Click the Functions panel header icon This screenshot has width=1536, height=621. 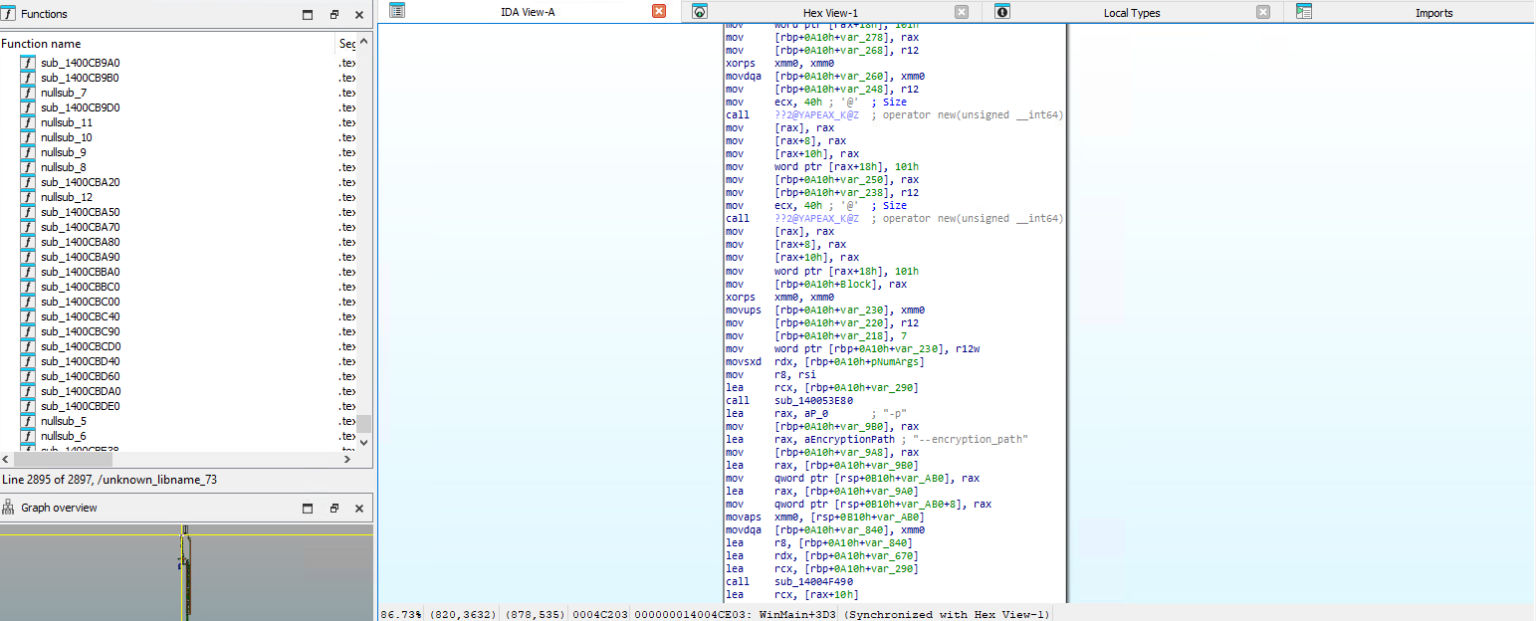pos(9,14)
